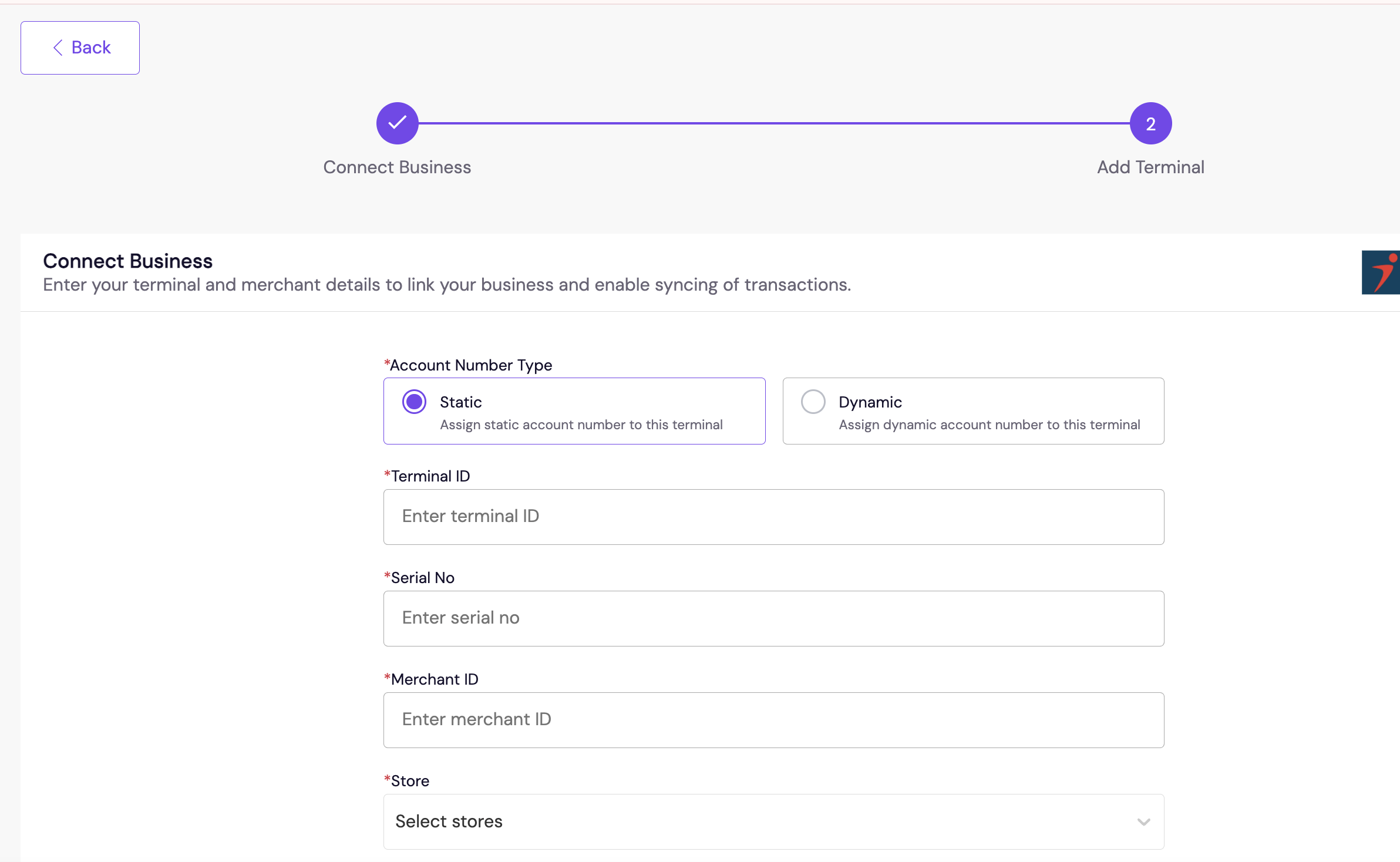Click the Terminal ID field label
The height and width of the screenshot is (862, 1400).
tap(430, 476)
